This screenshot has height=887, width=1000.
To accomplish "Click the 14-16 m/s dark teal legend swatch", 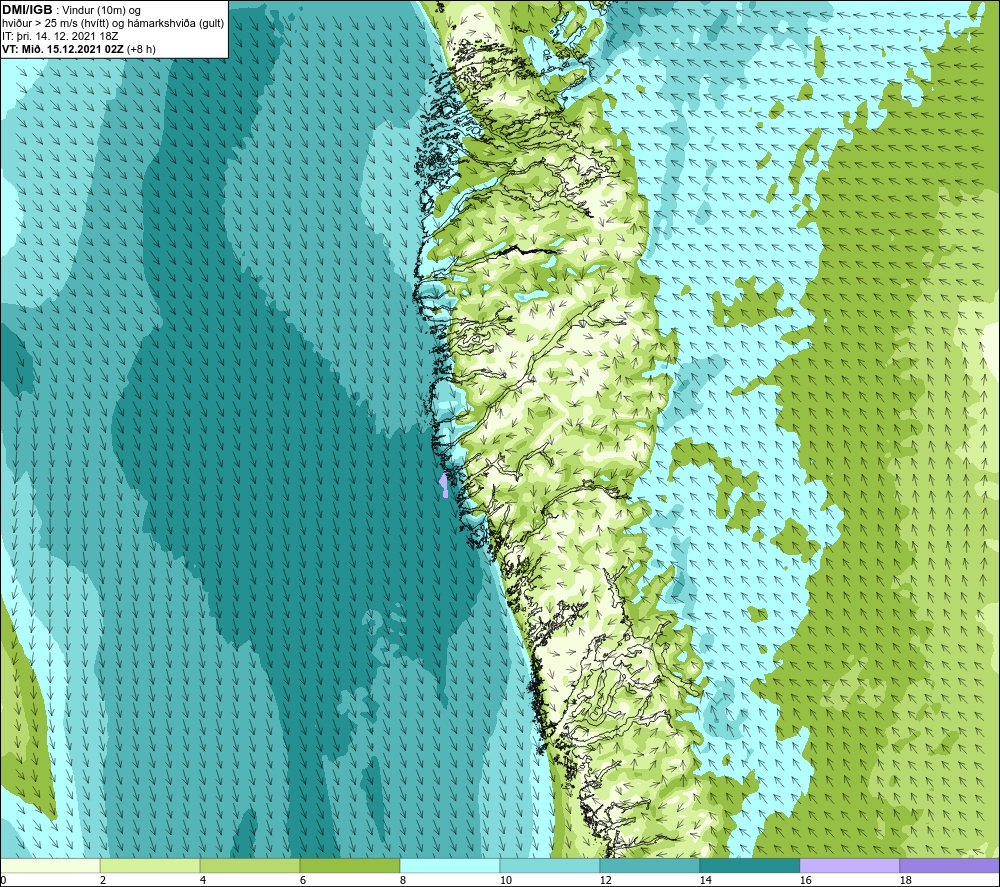I will (749, 865).
